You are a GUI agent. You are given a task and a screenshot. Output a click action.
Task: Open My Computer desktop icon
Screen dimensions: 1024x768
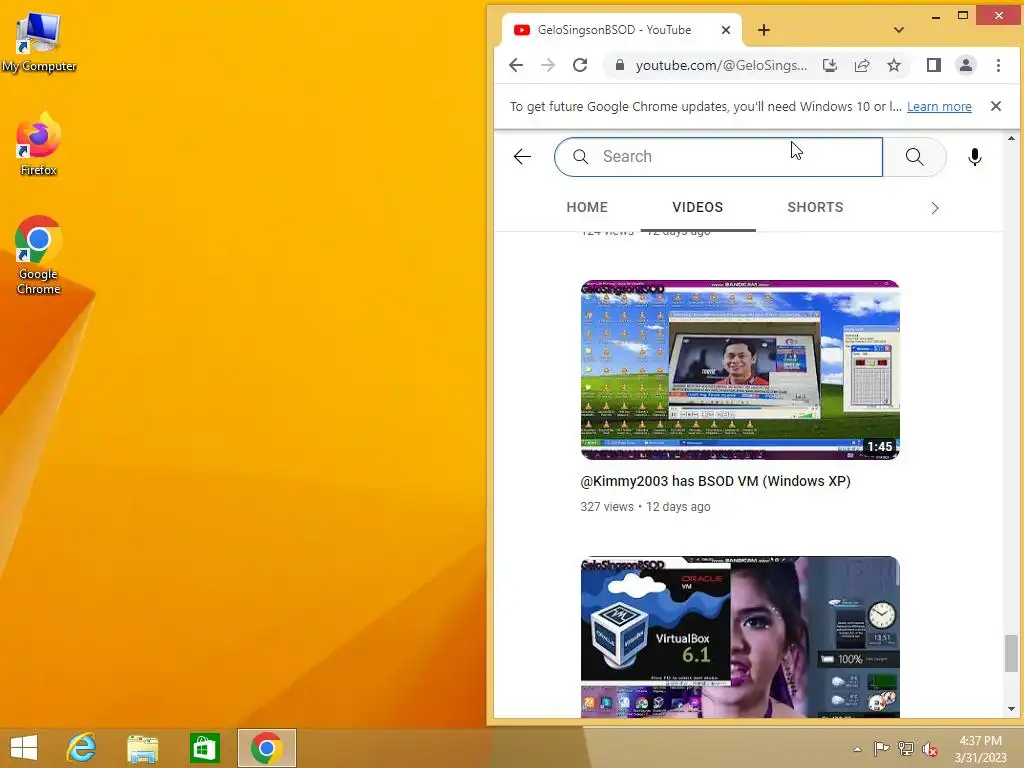(39, 42)
